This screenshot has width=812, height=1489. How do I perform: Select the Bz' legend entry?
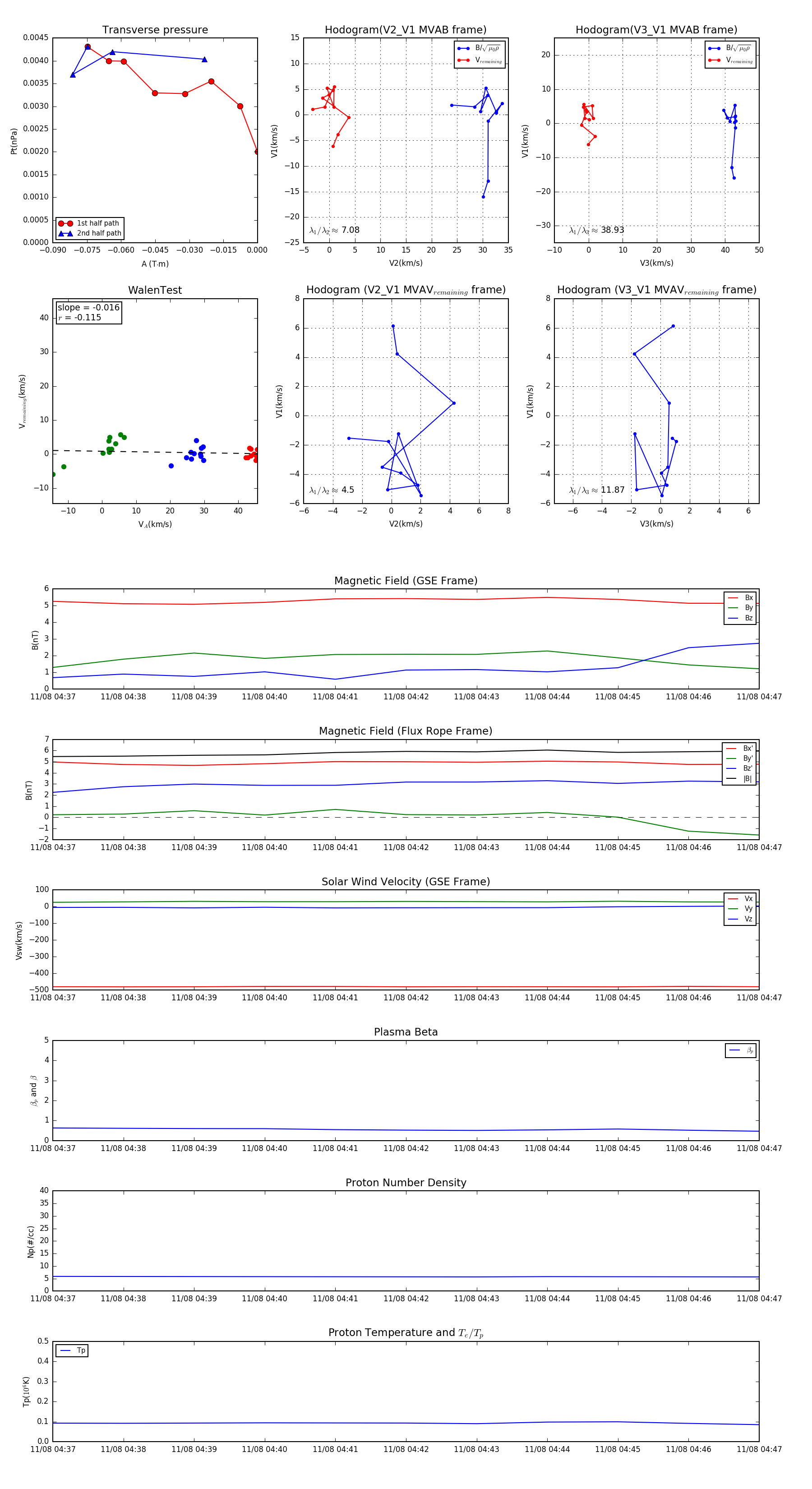[739, 769]
